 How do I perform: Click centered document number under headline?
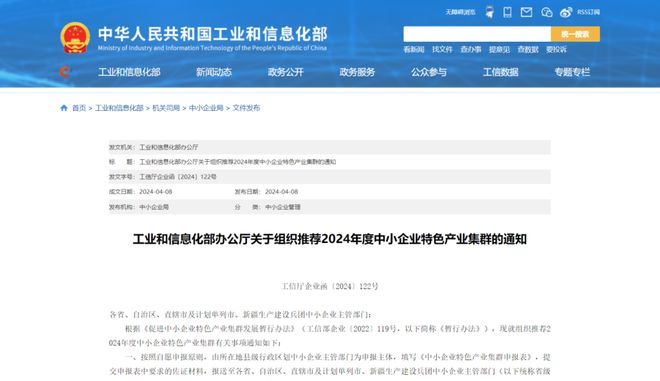point(330,286)
